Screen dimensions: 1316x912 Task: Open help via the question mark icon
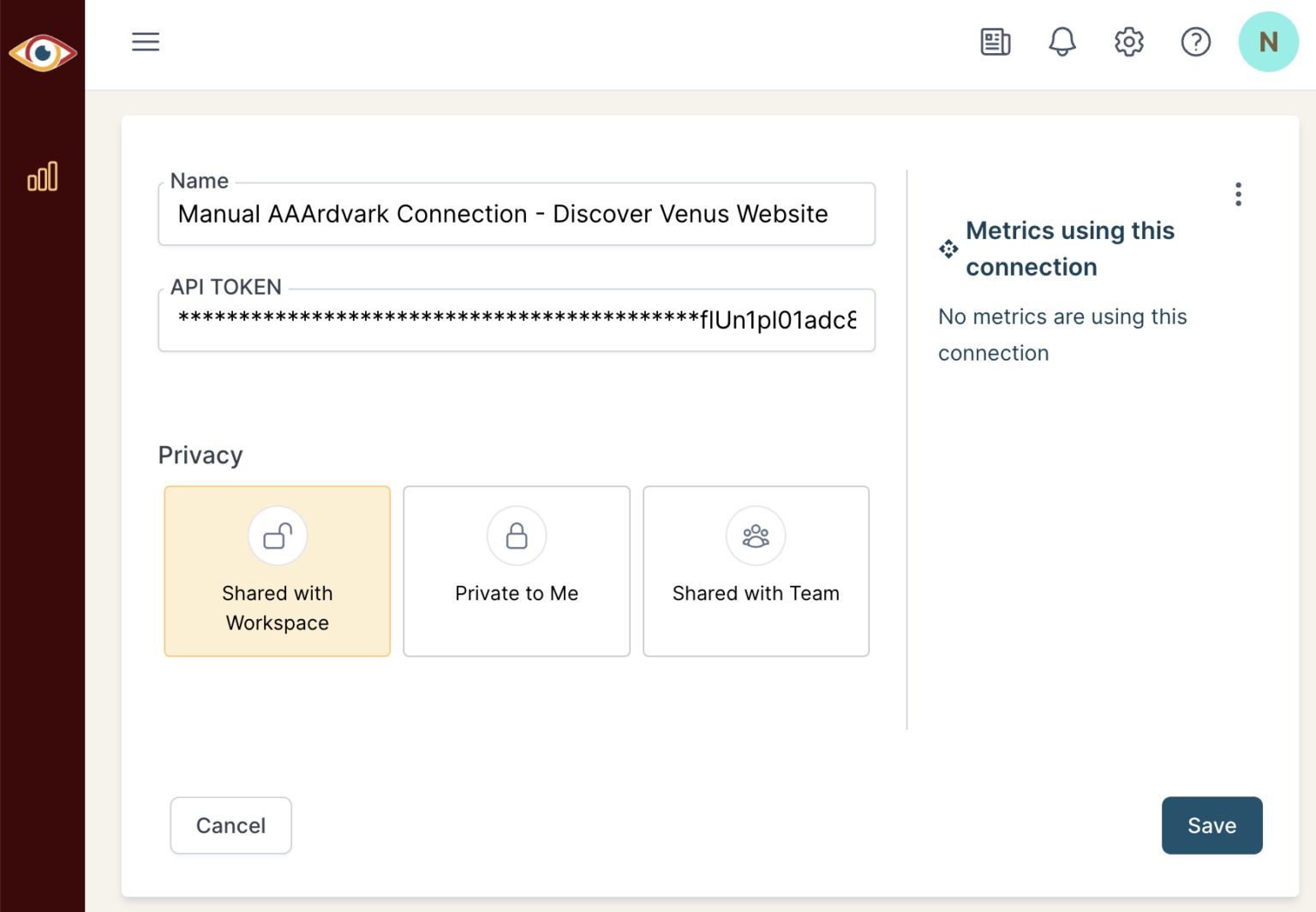pyautogui.click(x=1196, y=41)
